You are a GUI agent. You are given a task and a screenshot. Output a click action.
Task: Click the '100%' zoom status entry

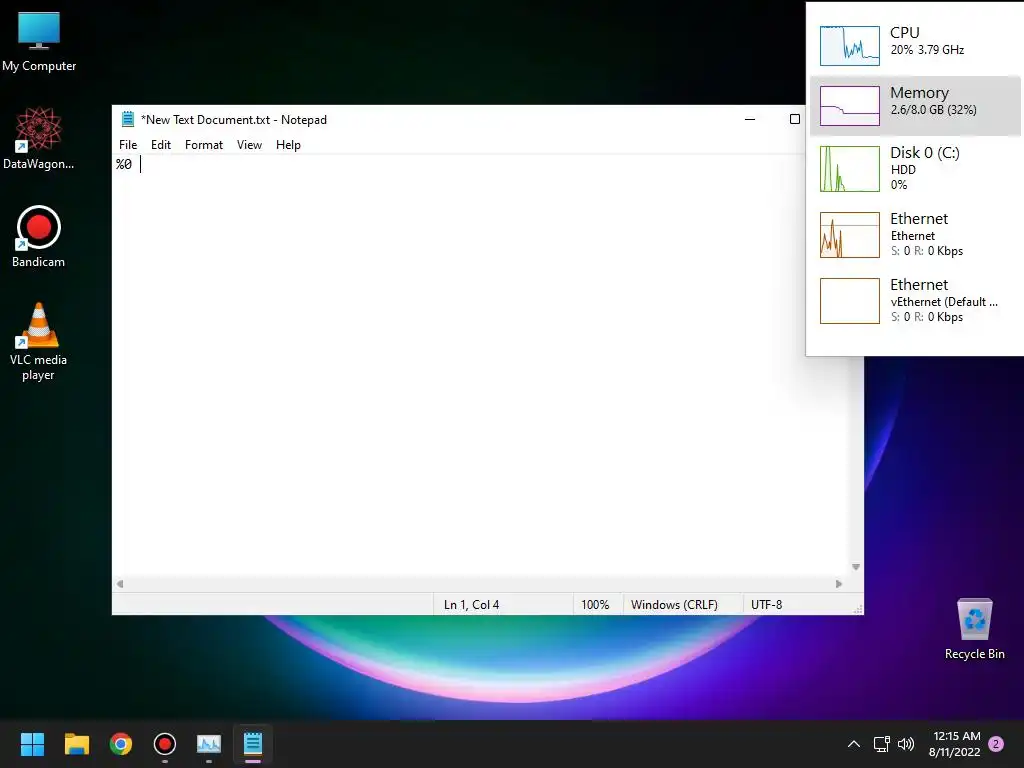tap(595, 605)
